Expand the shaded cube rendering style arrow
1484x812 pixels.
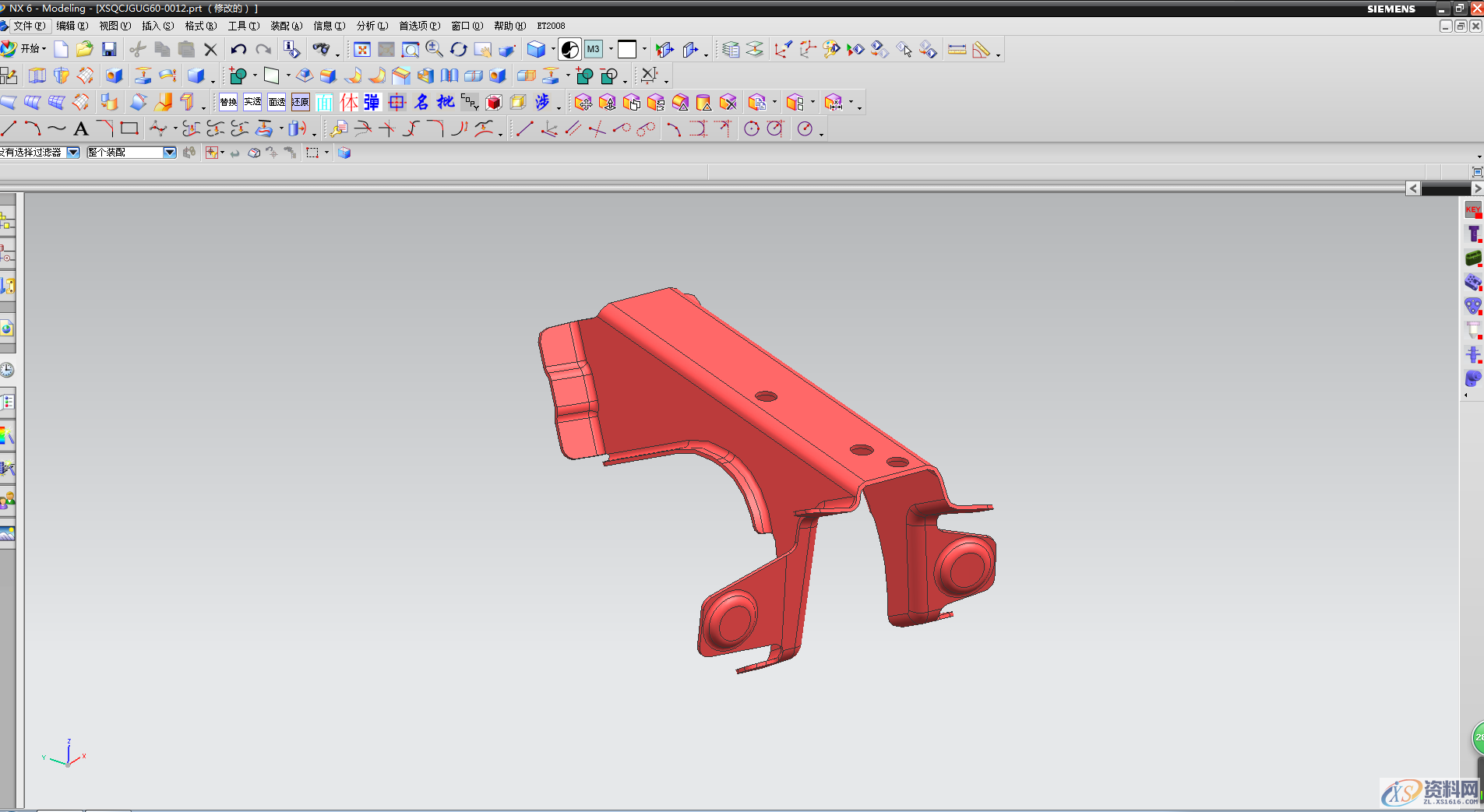(553, 50)
